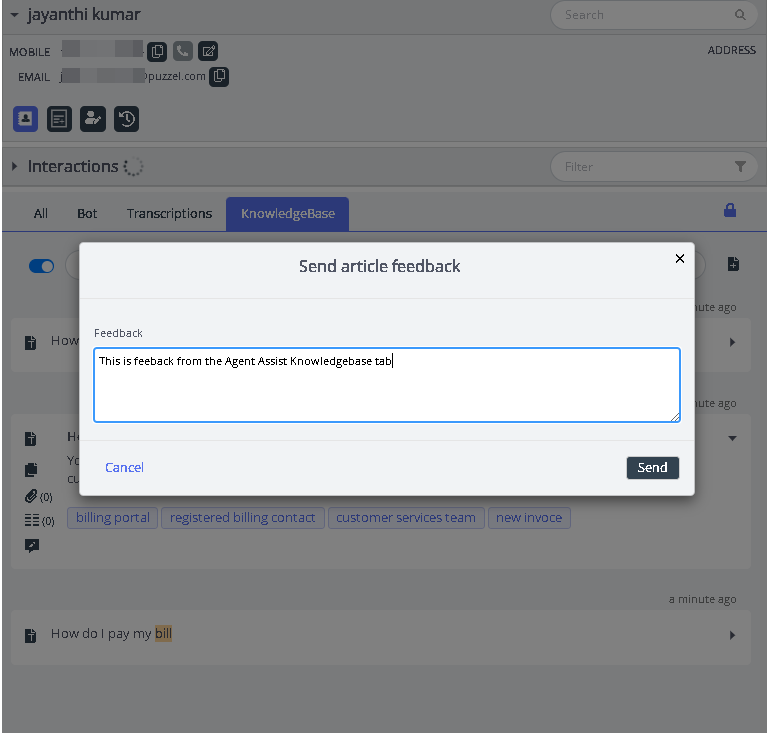This screenshot has width=771, height=733.
Task: Click the blue padlock icon
Action: 730,210
